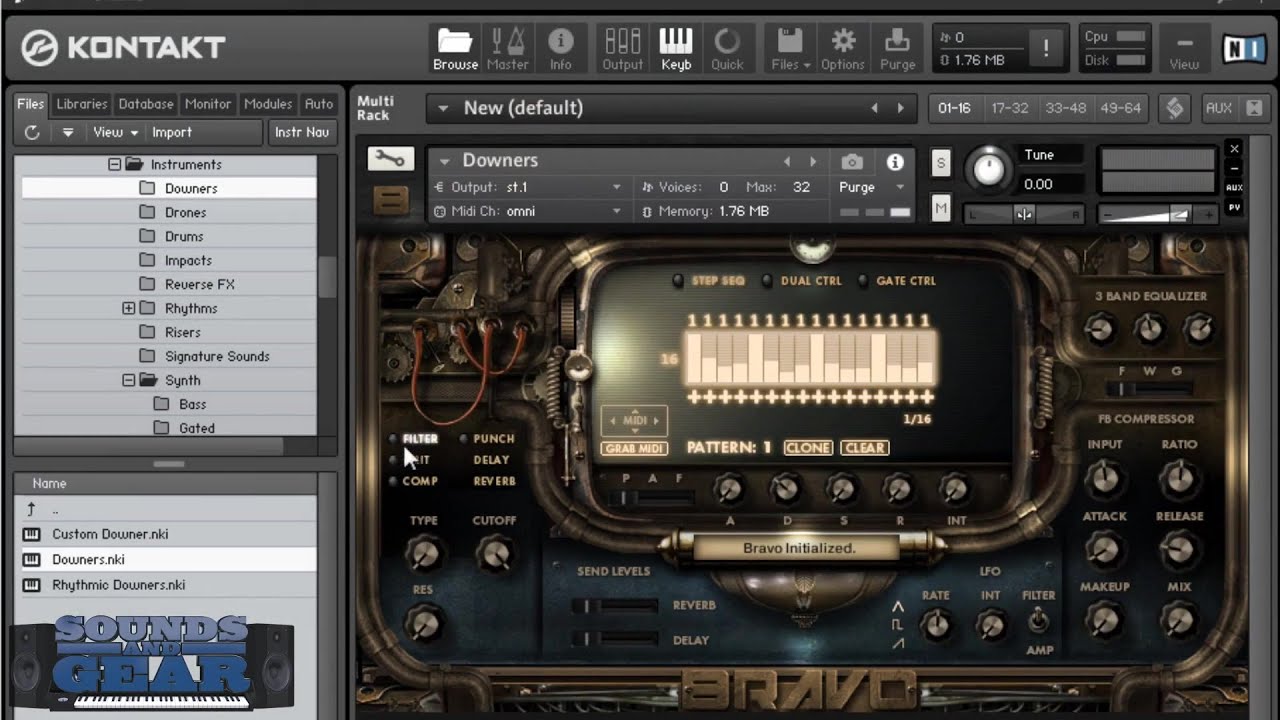The image size is (1280, 720).
Task: Select the LFO sawtooth waveform
Action: pos(898,643)
